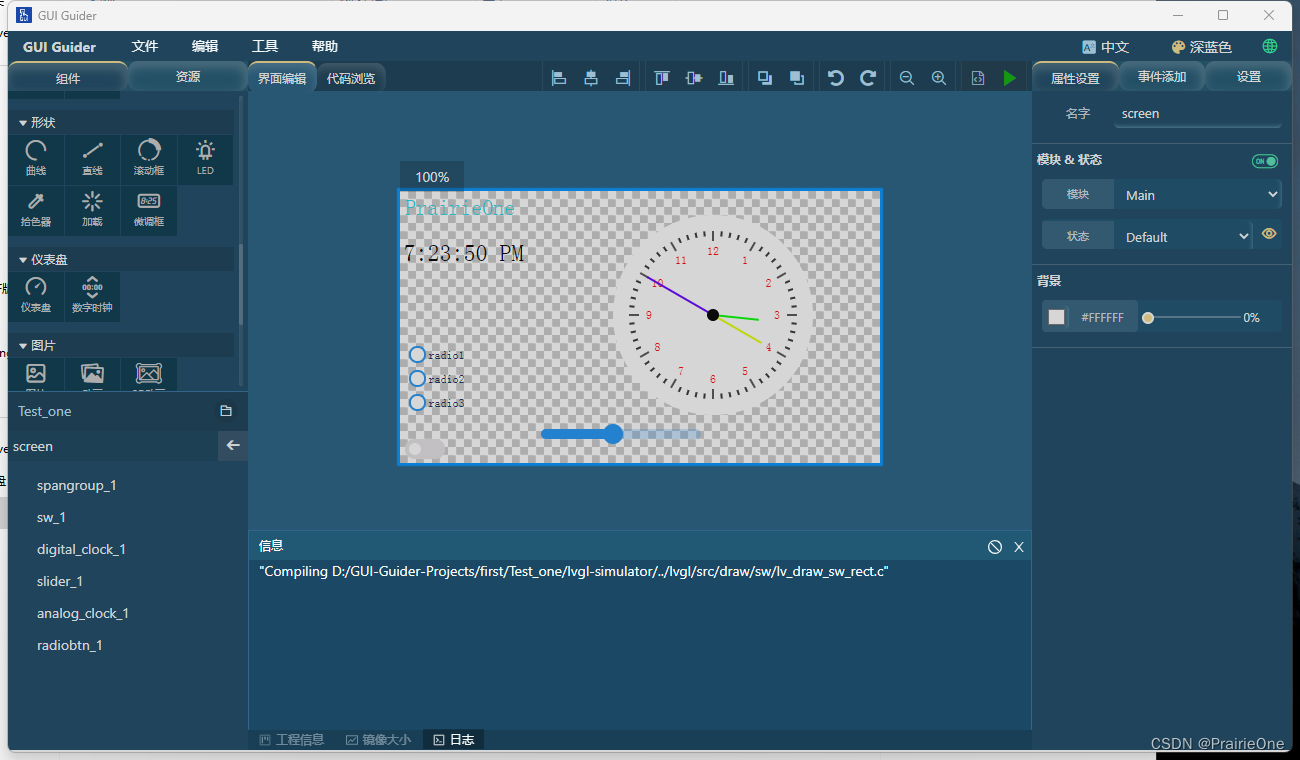Click the align vertical middle icon

tap(694, 78)
